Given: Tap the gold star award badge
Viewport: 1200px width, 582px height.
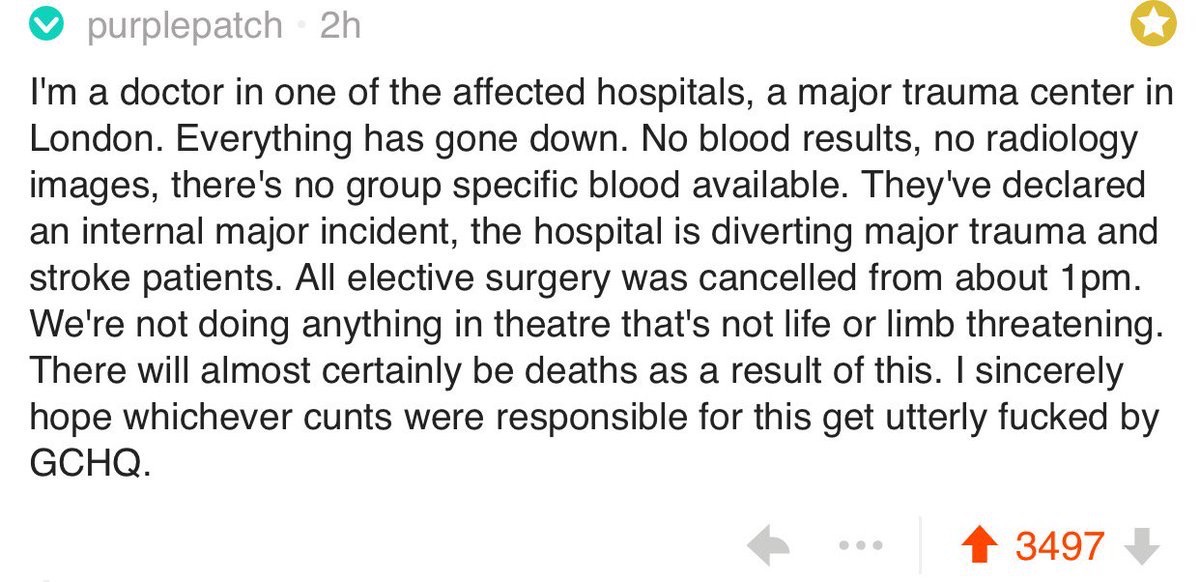Looking at the screenshot, I should click(1153, 26).
